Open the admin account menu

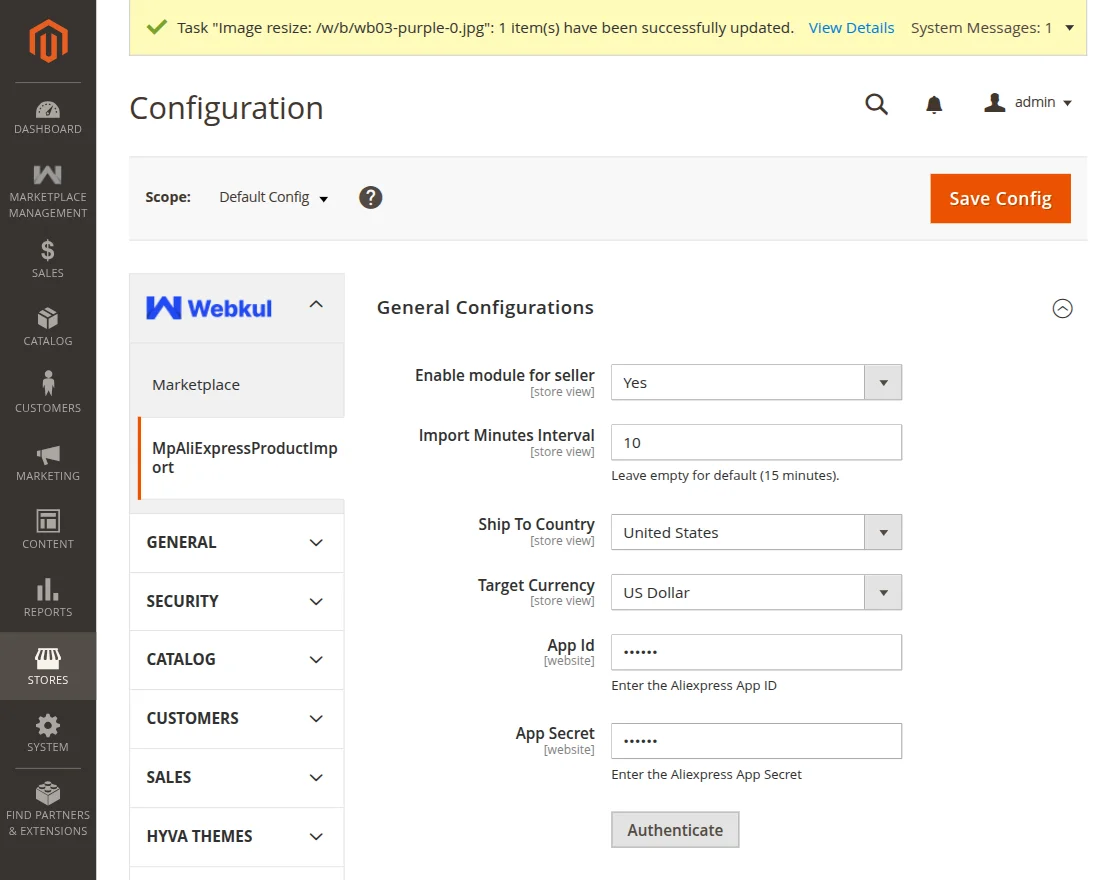[x=1028, y=102]
